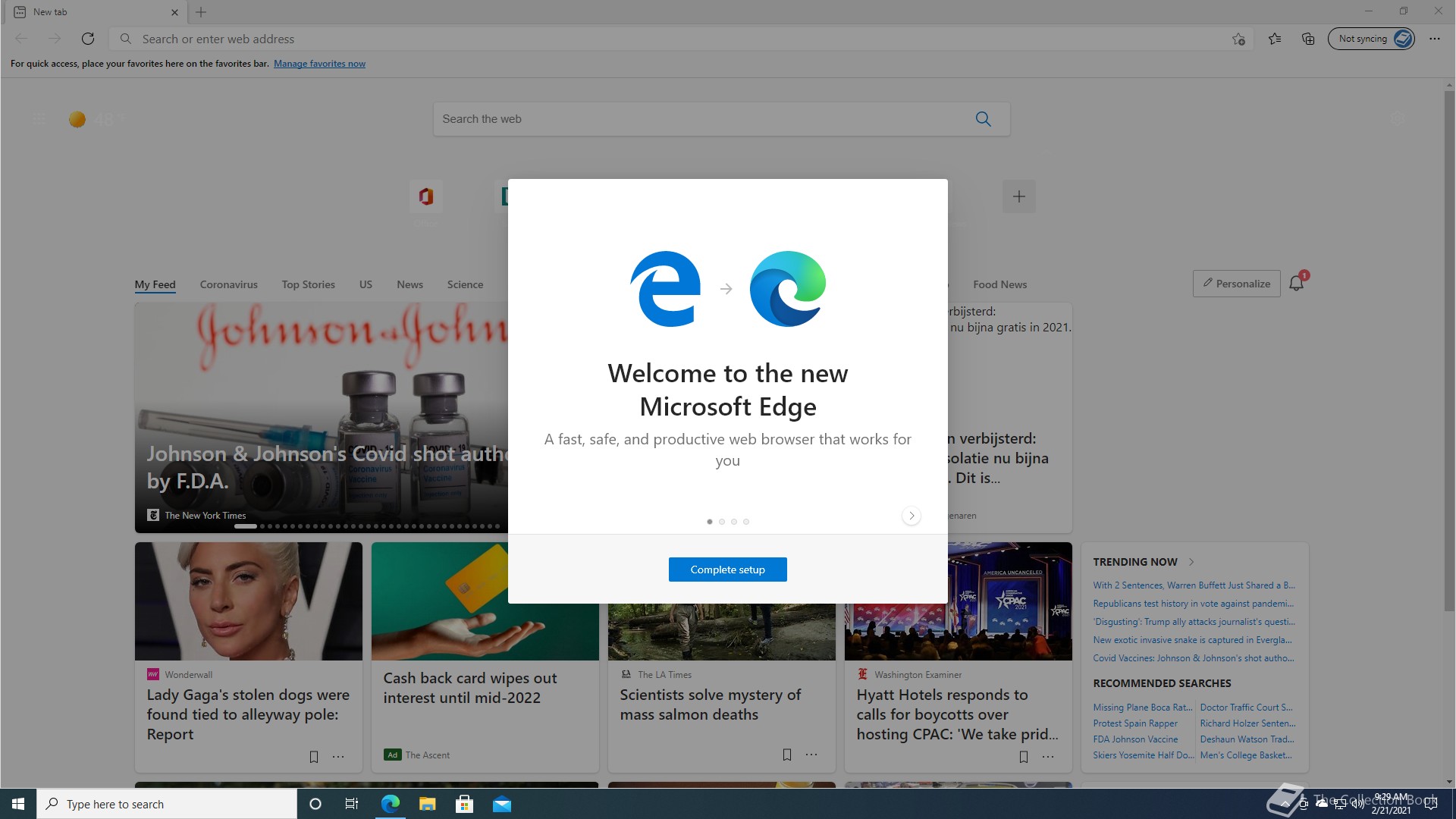The height and width of the screenshot is (819, 1456).
Task: Open the Windows Start menu
Action: (18, 804)
